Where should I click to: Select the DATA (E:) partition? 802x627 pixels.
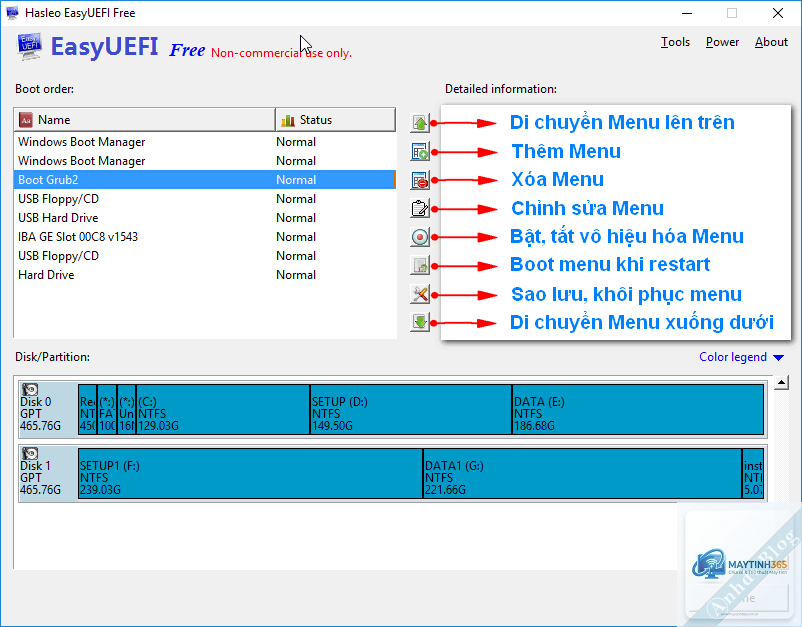point(638,410)
